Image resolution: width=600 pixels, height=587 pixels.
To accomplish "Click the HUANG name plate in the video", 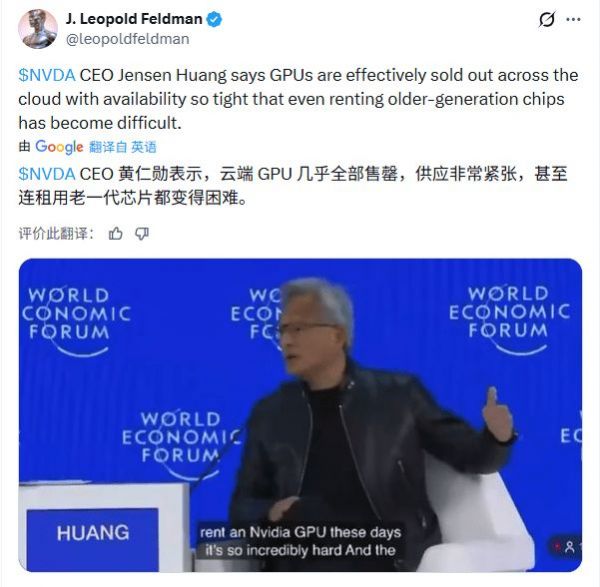I will pos(92,533).
